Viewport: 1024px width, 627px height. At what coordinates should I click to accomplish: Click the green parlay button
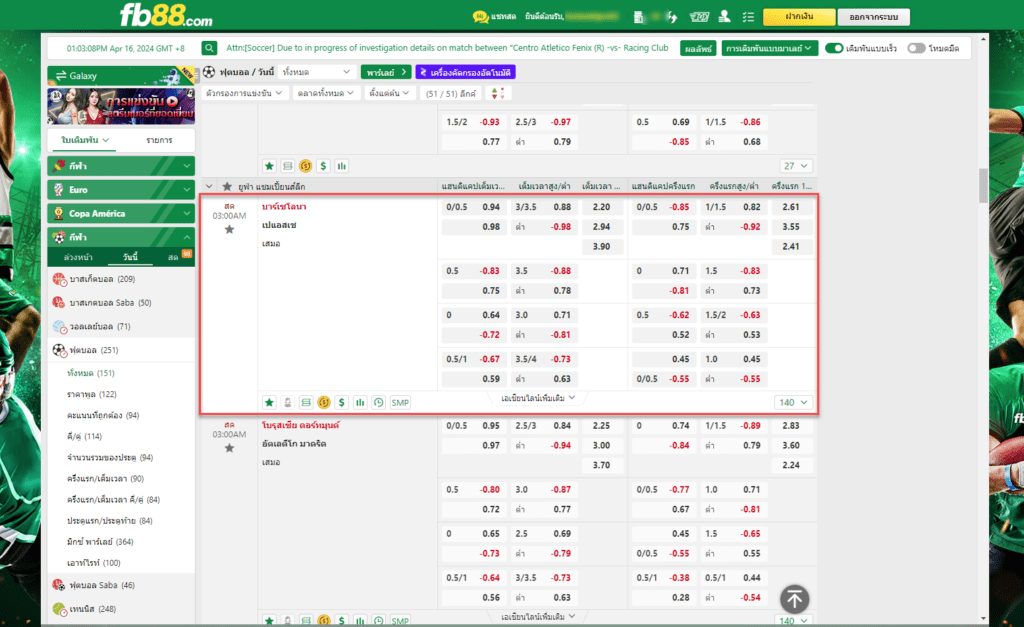[x=386, y=72]
